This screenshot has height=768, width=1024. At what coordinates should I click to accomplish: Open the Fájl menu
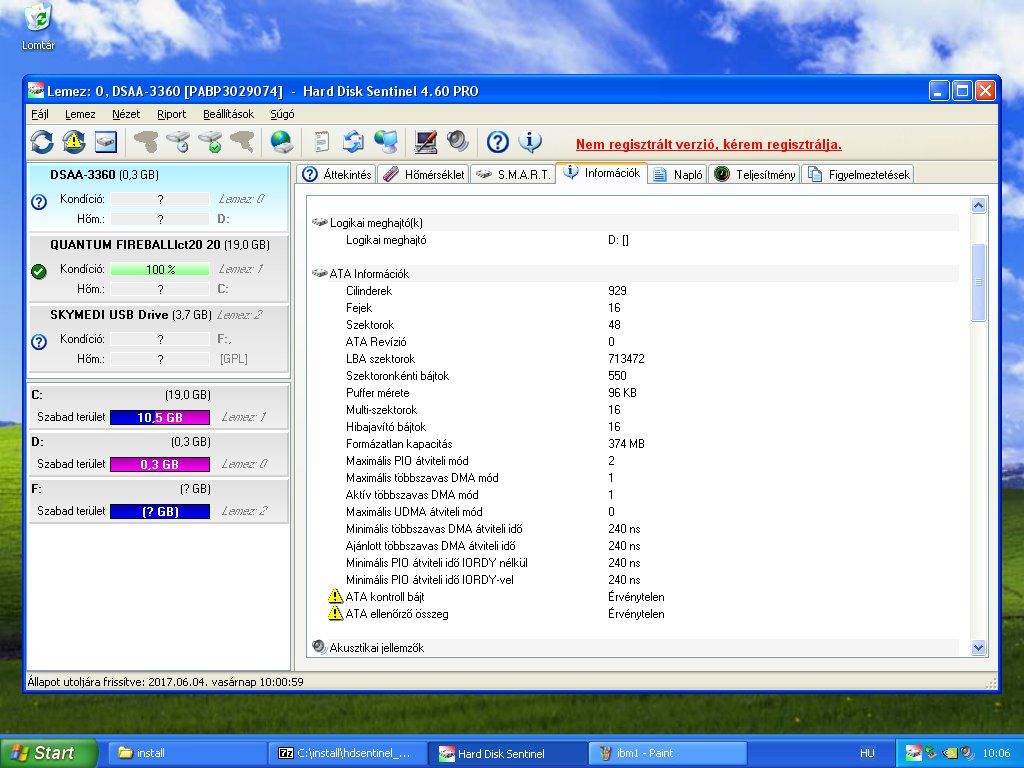click(40, 114)
